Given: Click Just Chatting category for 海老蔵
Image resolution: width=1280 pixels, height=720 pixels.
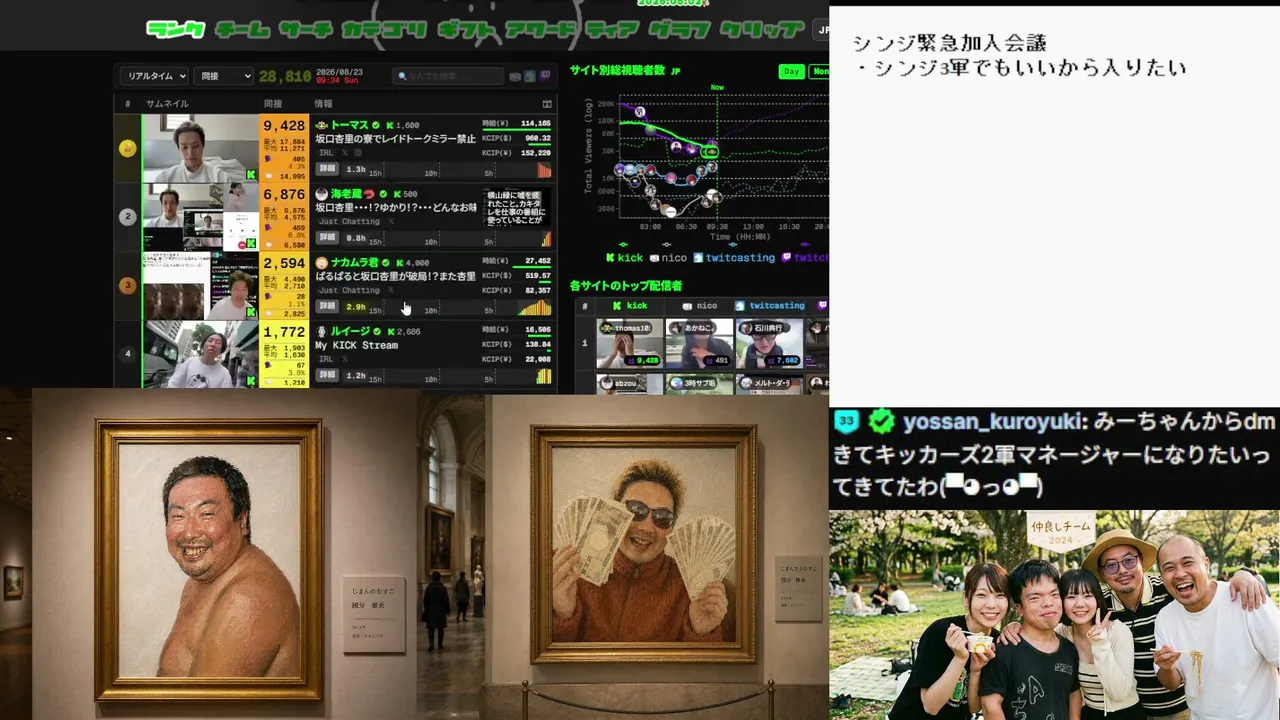Looking at the screenshot, I should (349, 221).
